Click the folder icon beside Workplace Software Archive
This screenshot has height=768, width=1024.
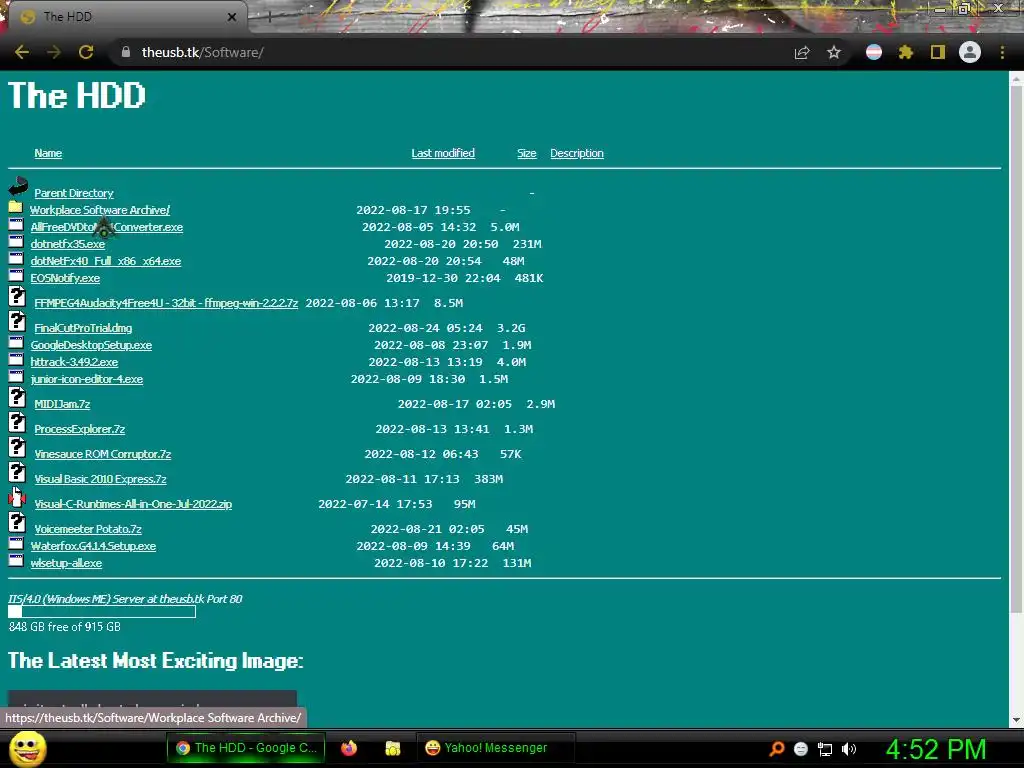click(x=16, y=208)
